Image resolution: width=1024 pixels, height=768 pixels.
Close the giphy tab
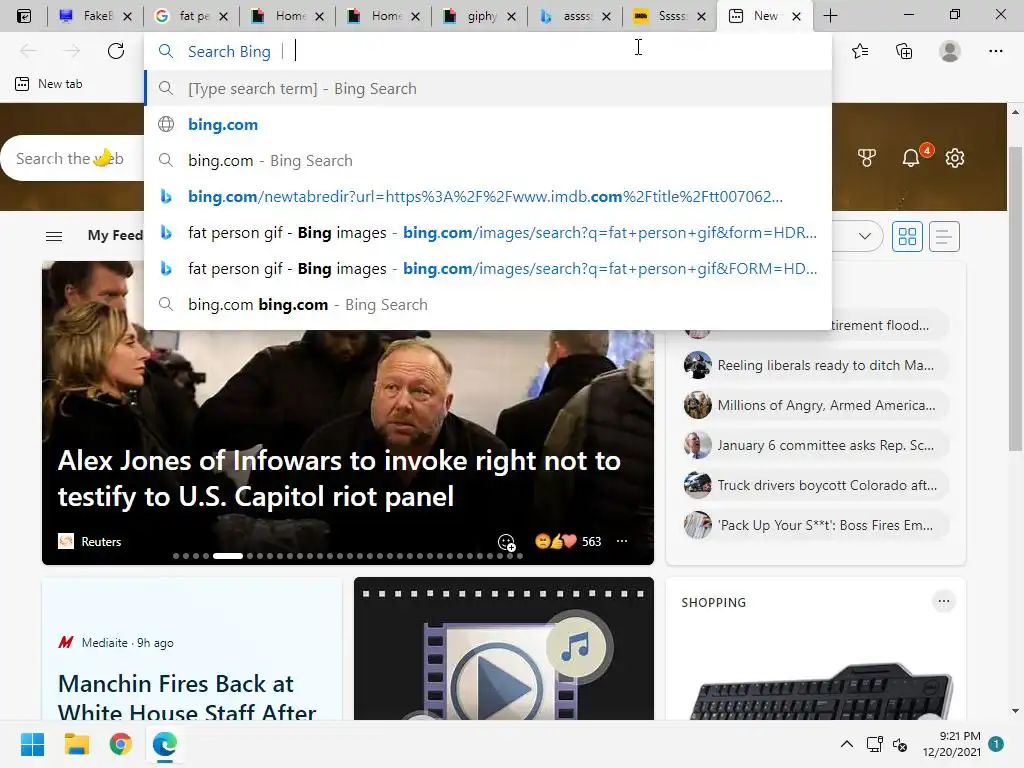[511, 16]
